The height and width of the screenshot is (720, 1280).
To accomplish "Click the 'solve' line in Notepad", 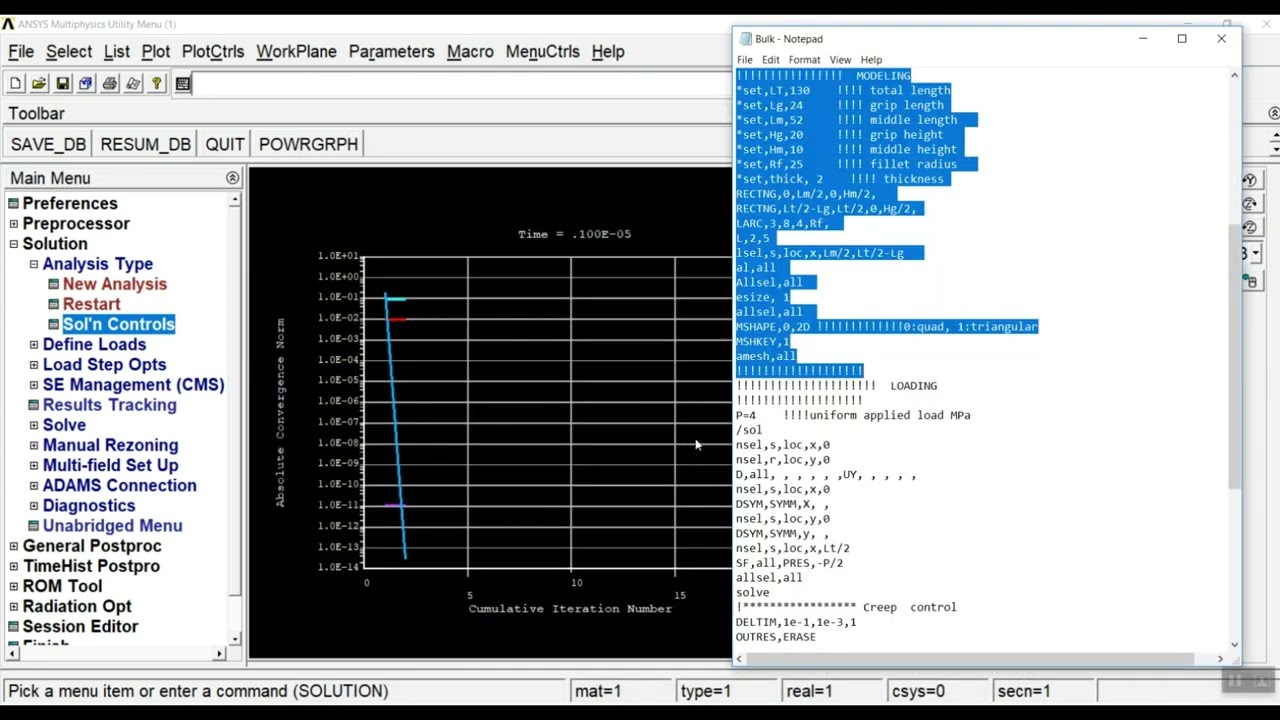I will 753,592.
